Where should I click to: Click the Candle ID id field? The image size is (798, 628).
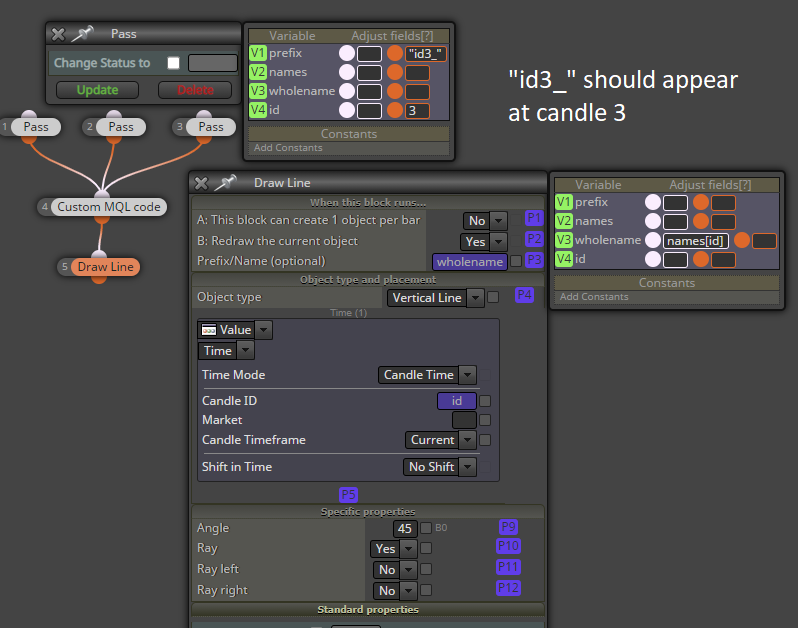457,401
